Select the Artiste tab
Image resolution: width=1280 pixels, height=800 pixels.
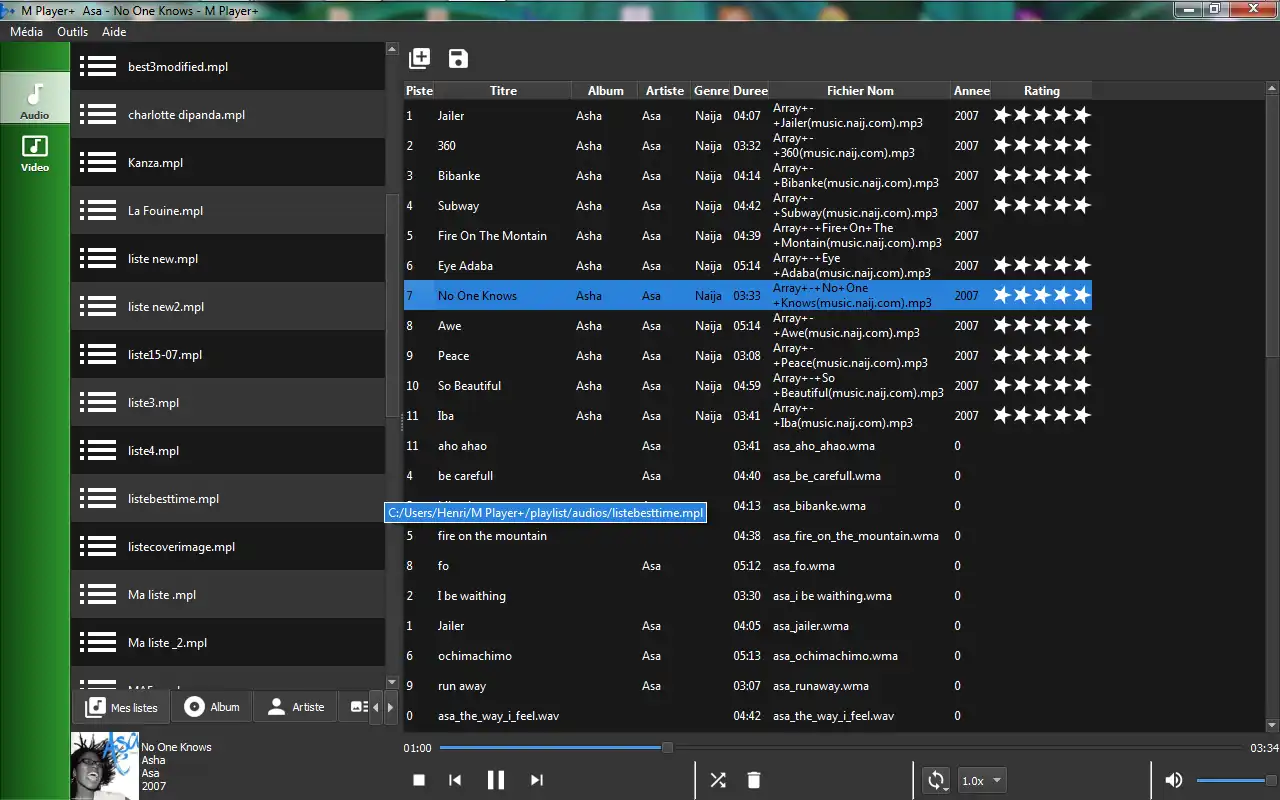(x=295, y=707)
